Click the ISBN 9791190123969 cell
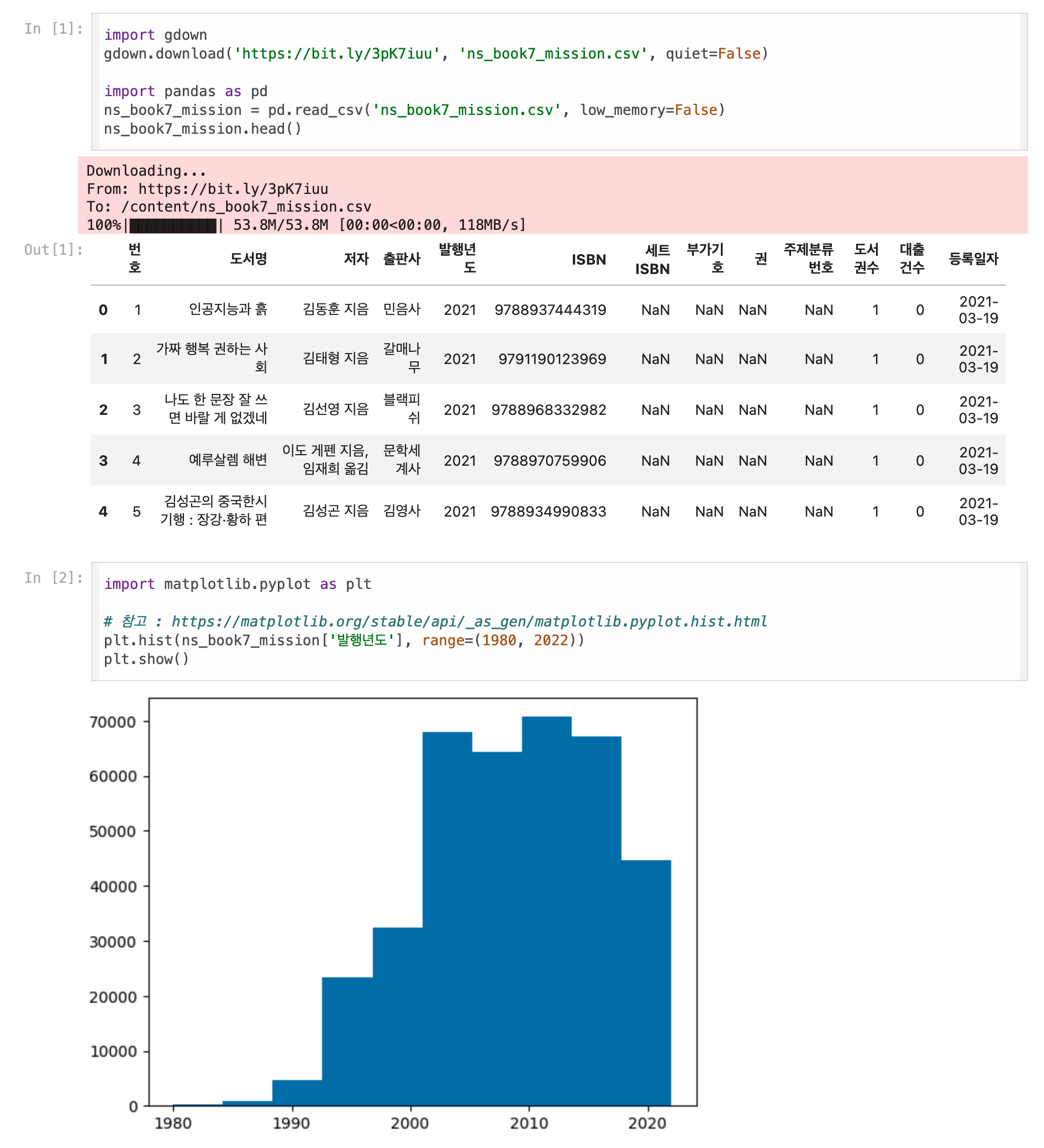The width and height of the screenshot is (1044, 1148). 552,359
